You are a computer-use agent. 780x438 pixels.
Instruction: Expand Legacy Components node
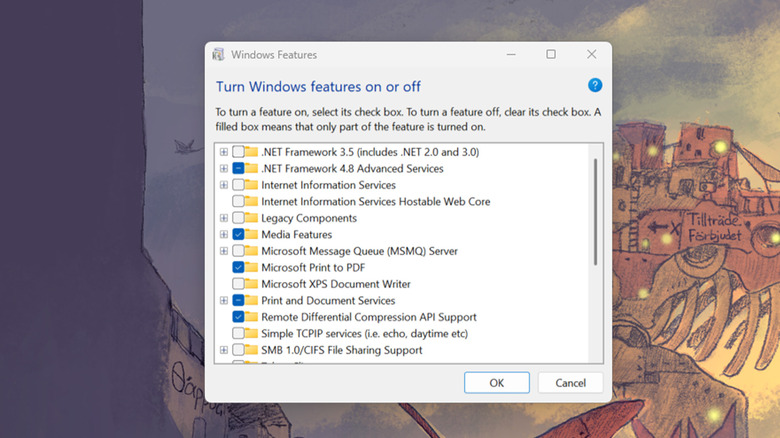click(x=224, y=218)
